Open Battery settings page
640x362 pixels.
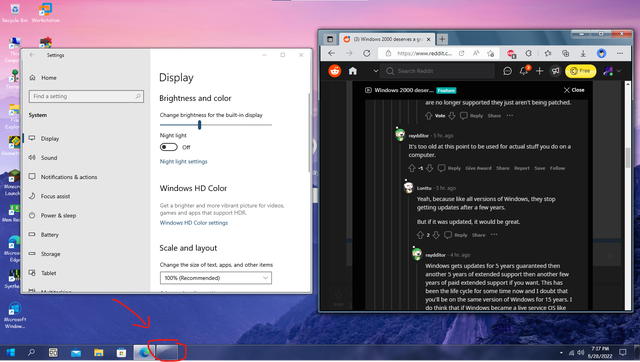pyautogui.click(x=50, y=234)
